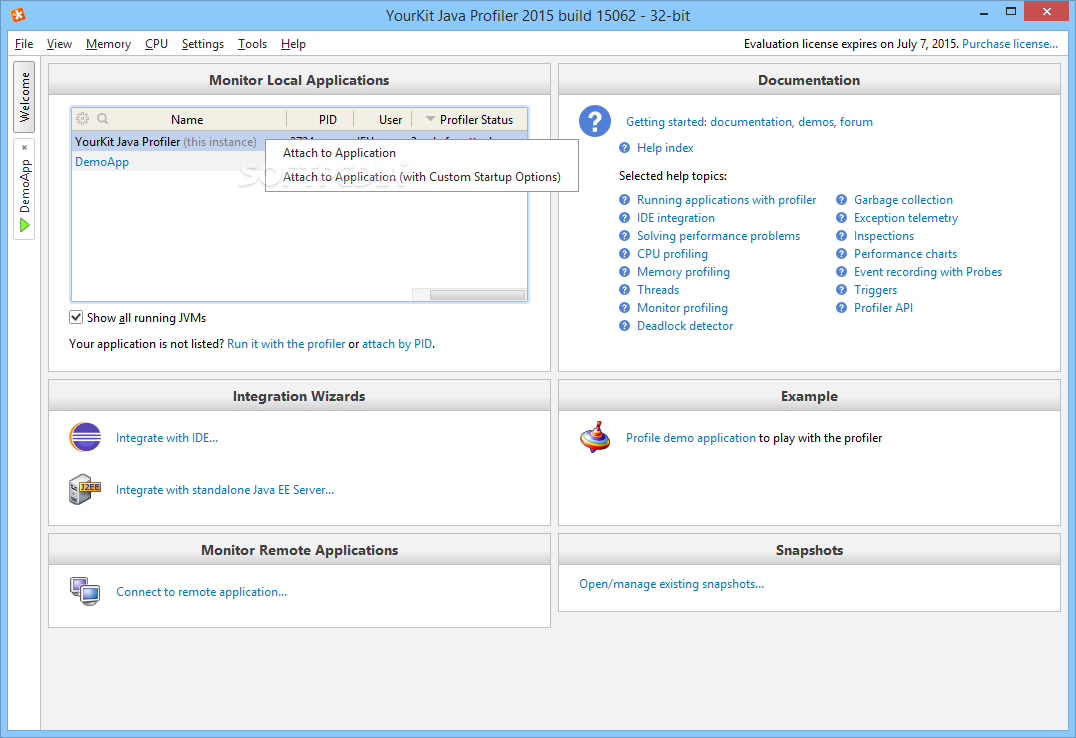The width and height of the screenshot is (1076, 738).
Task: Click help icon beside Inspections
Action: [841, 235]
